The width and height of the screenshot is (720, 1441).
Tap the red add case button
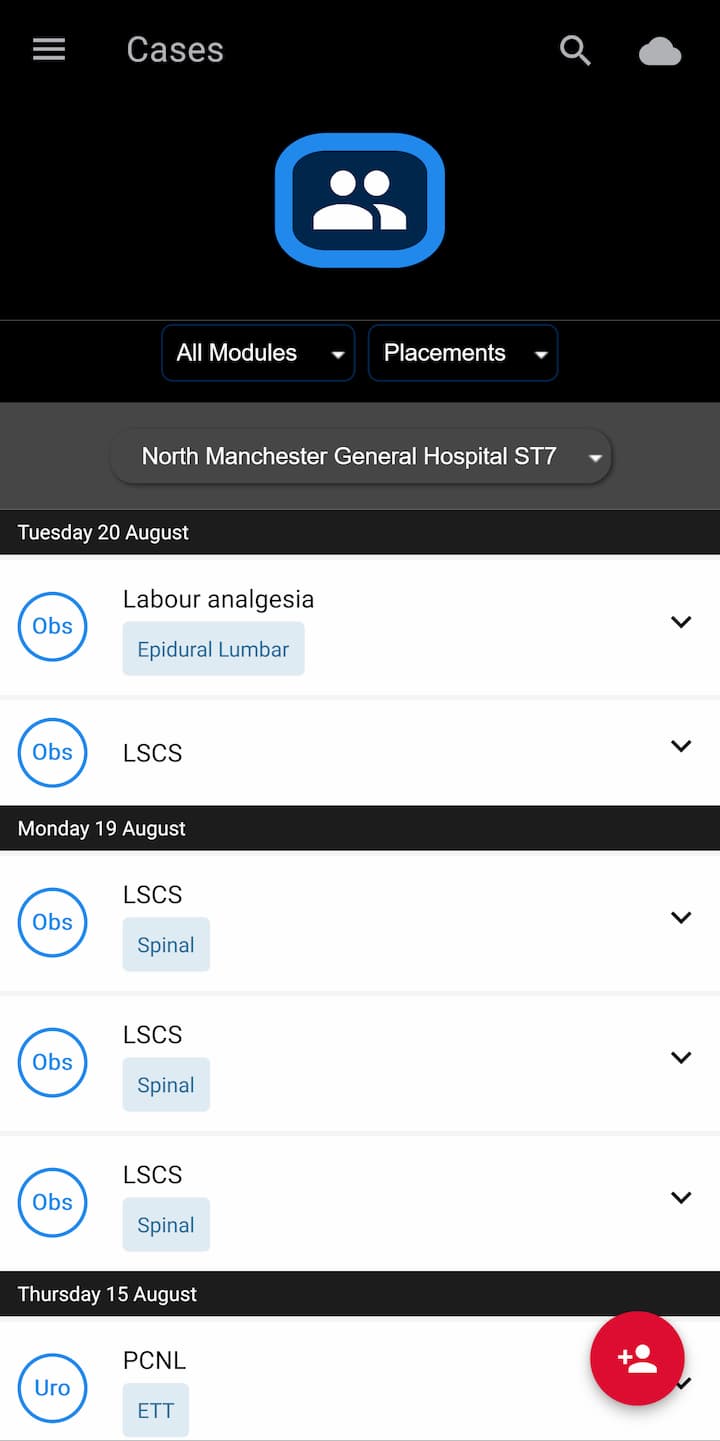click(637, 1358)
